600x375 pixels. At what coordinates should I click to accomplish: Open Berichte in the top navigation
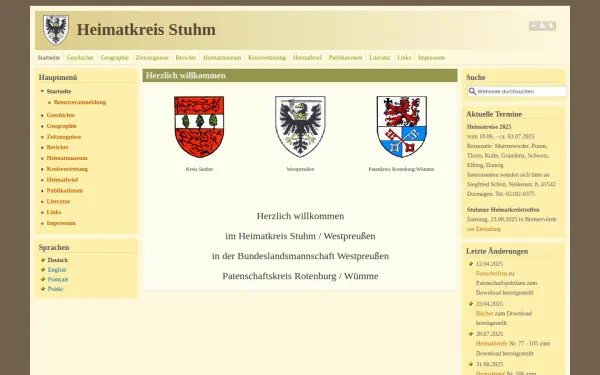click(186, 58)
